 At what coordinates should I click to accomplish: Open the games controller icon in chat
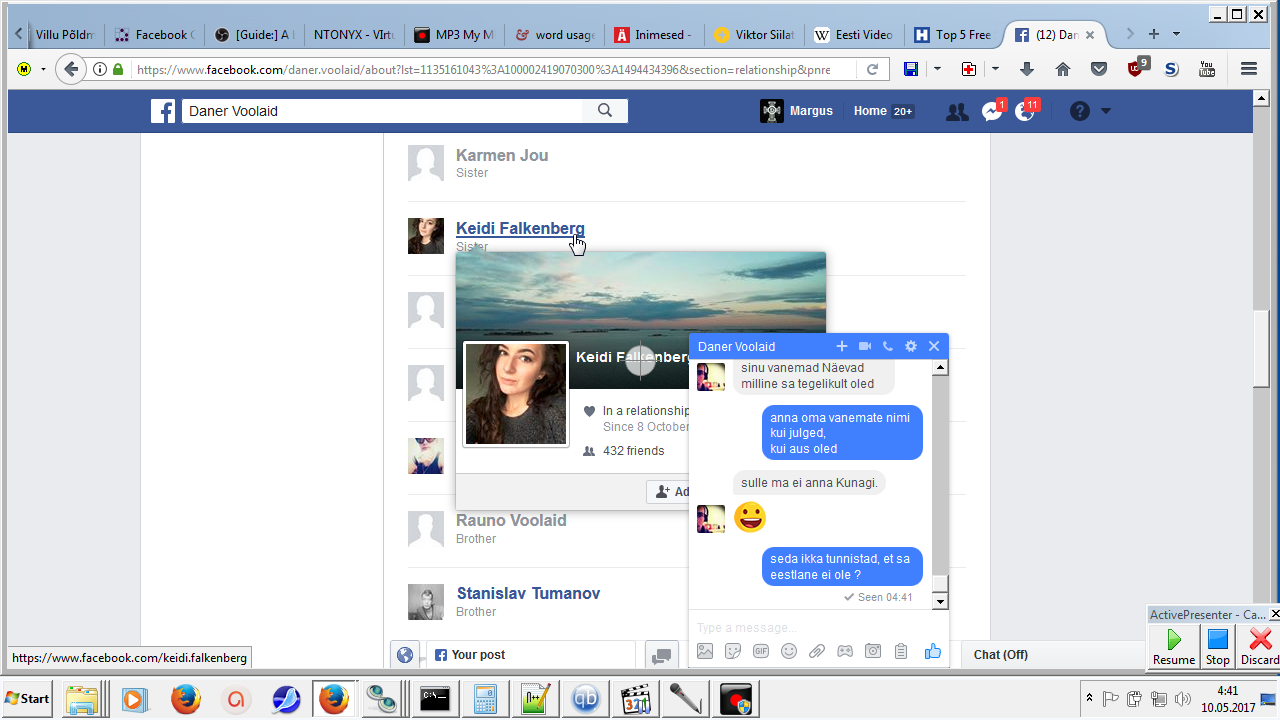(x=845, y=651)
